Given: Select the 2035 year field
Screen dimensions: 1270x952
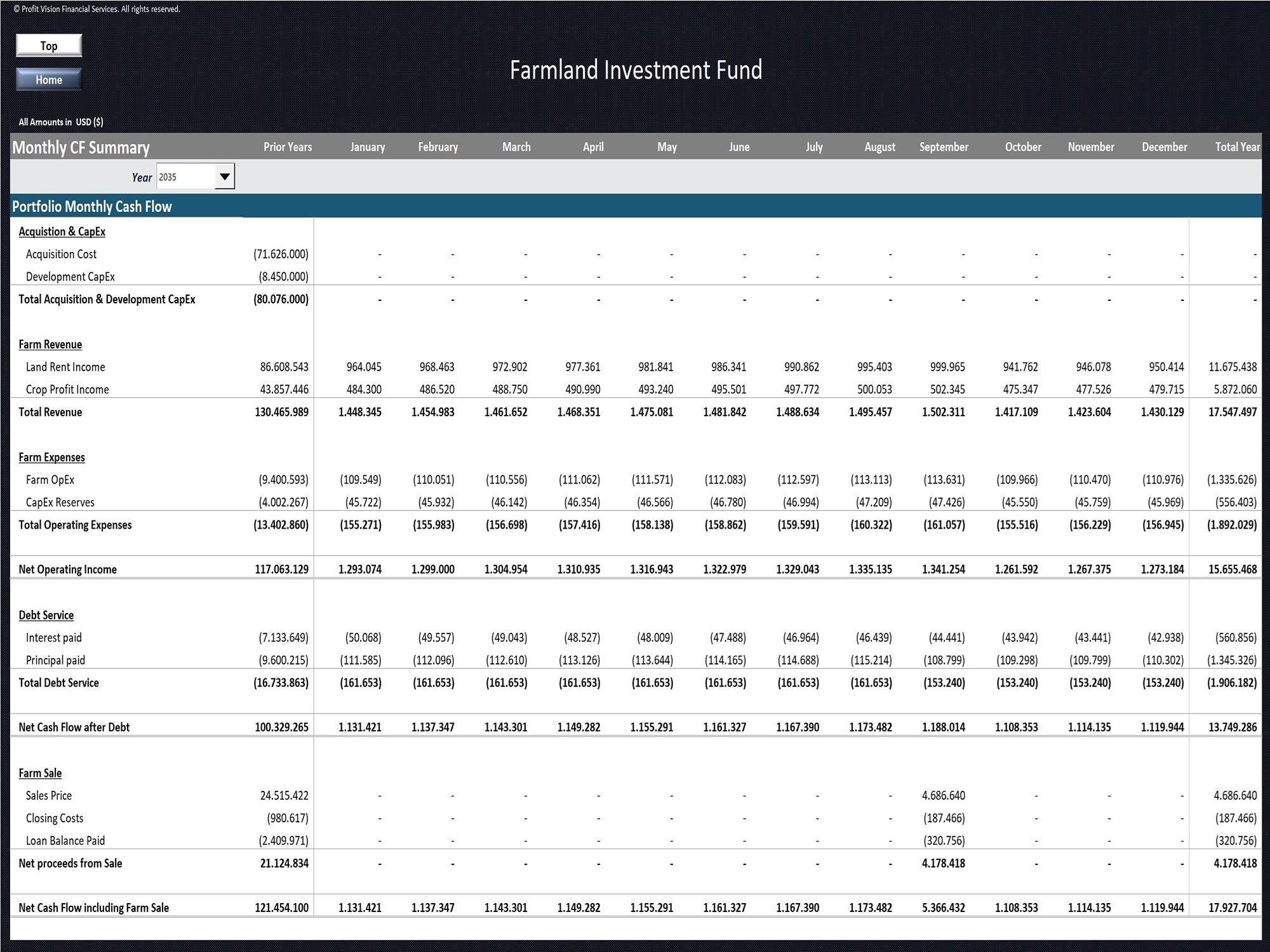Looking at the screenshot, I should point(185,177).
